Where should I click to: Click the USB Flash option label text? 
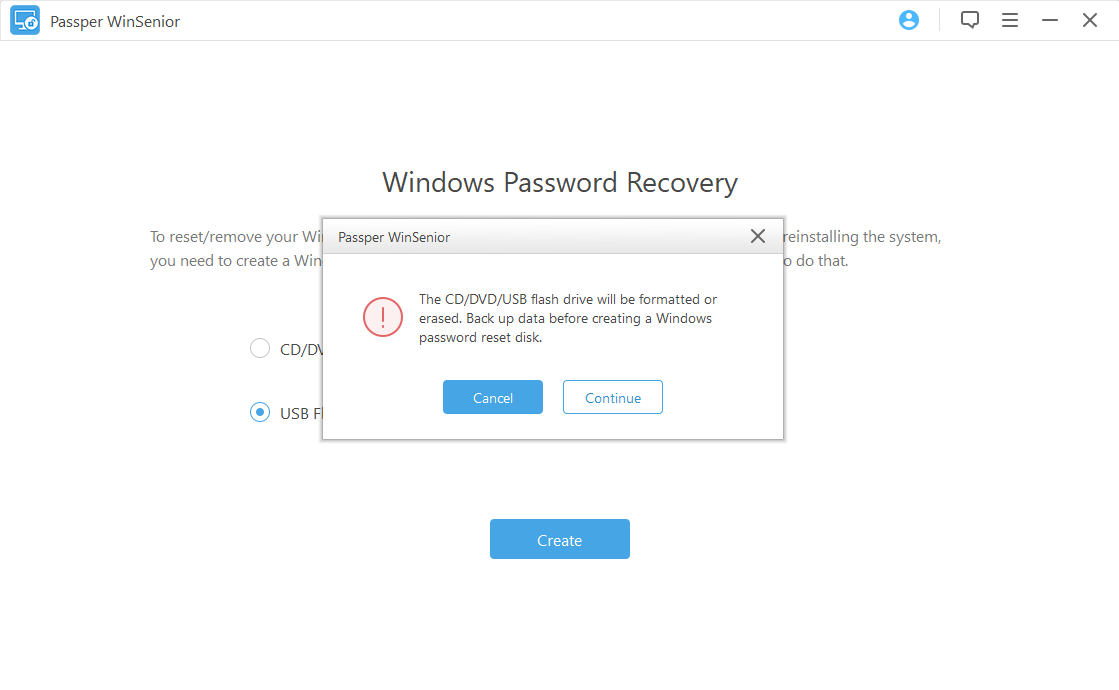pyautogui.click(x=299, y=413)
